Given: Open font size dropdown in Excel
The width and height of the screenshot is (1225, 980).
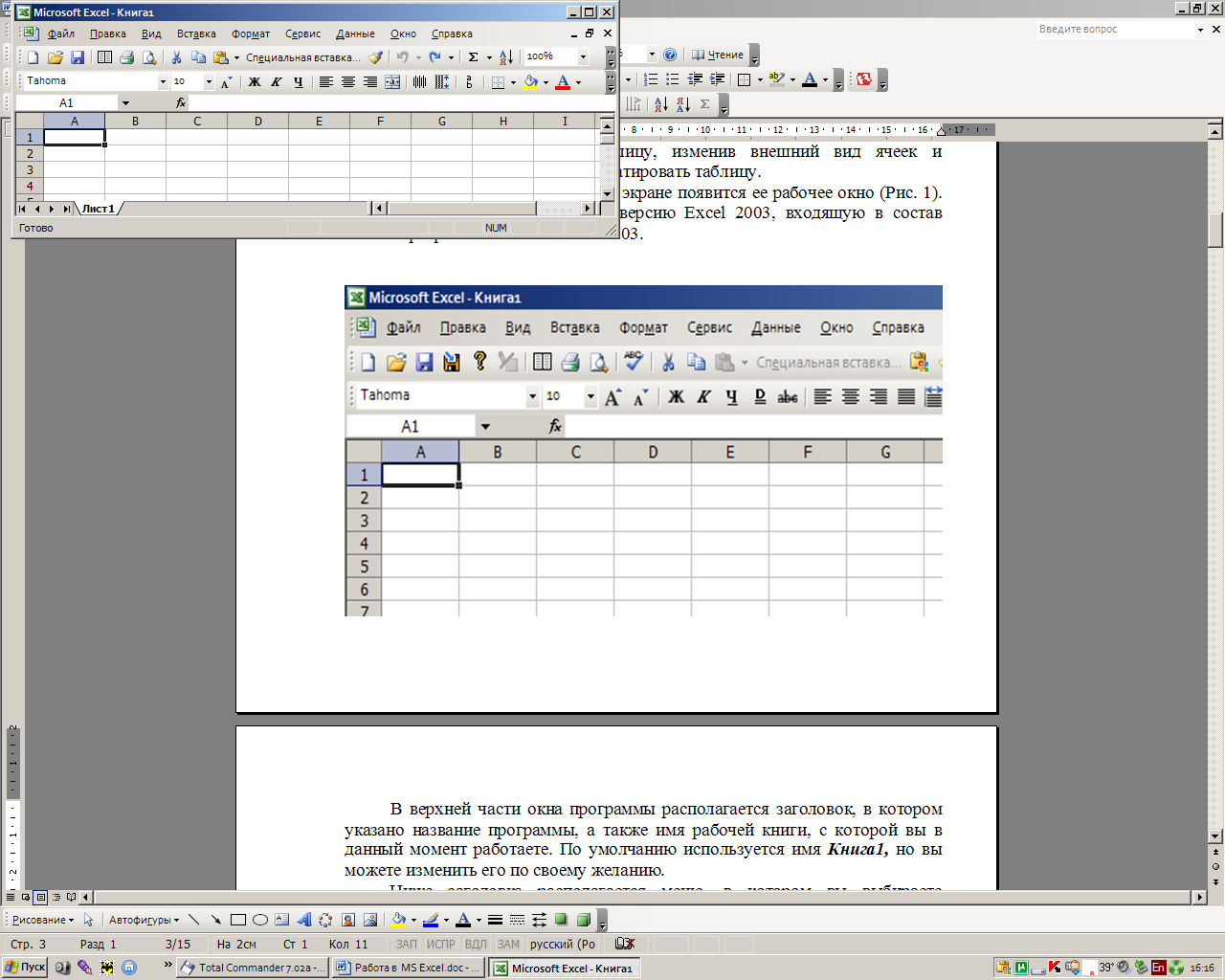Looking at the screenshot, I should tap(210, 82).
